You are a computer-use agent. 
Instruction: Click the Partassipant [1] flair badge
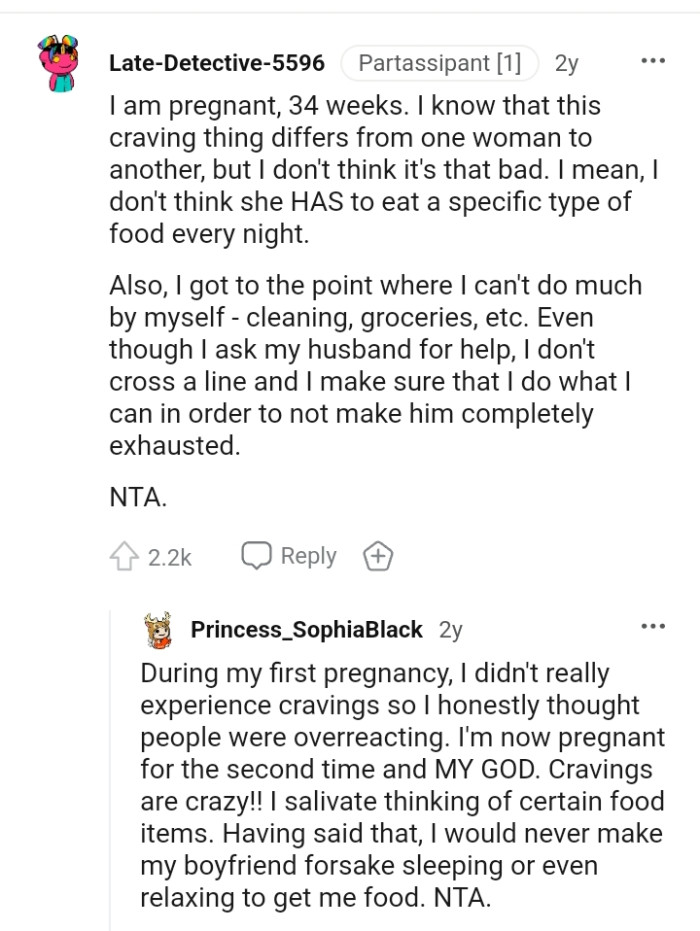[440, 62]
